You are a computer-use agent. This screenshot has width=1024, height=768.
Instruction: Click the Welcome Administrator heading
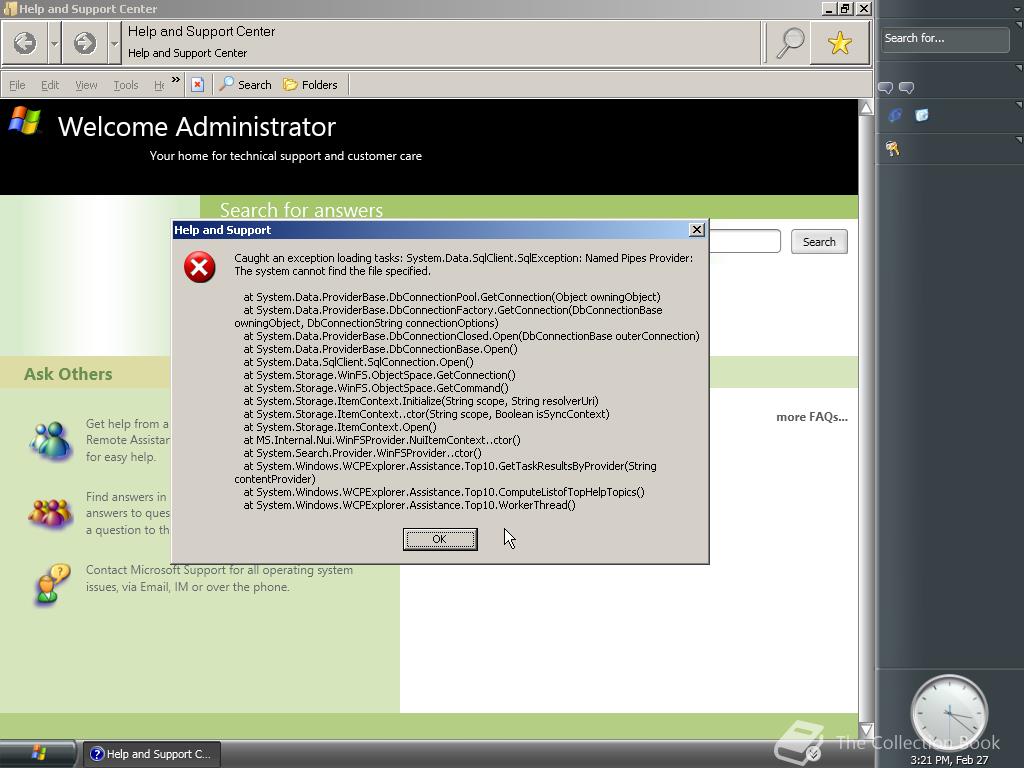pos(197,127)
